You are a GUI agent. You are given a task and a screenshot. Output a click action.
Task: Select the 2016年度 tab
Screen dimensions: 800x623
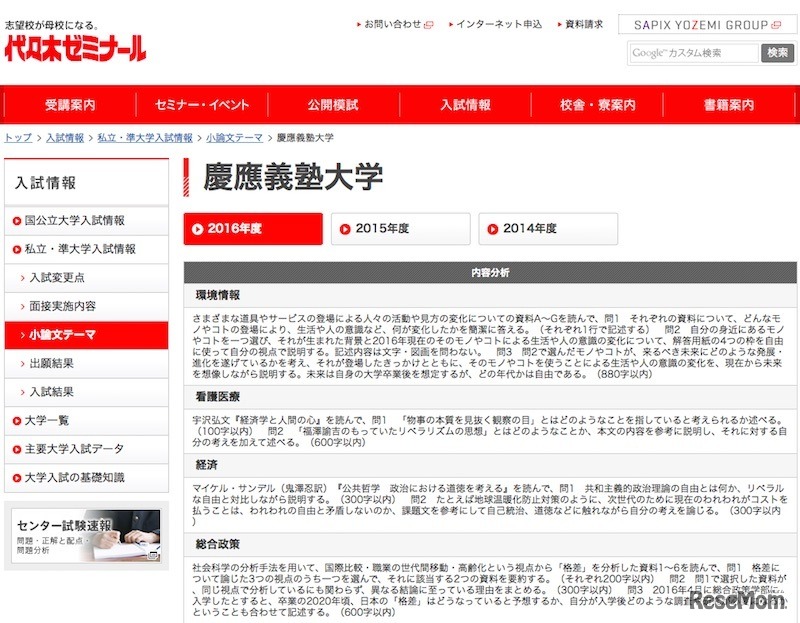253,229
